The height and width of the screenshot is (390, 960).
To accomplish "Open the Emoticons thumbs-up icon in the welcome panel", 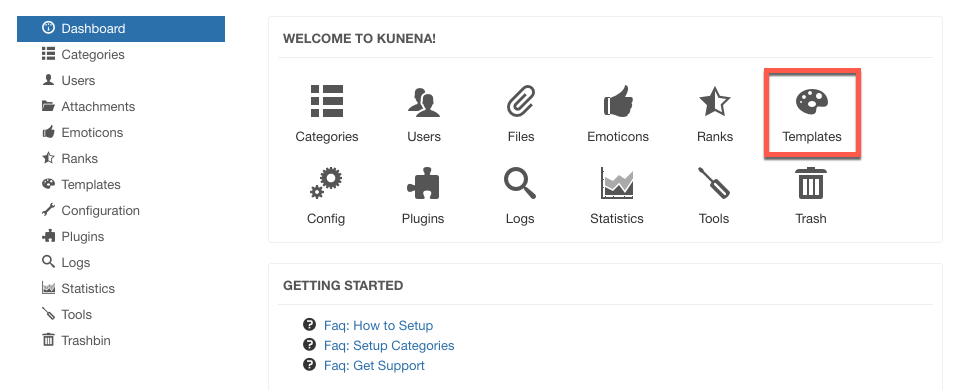I will (x=618, y=101).
